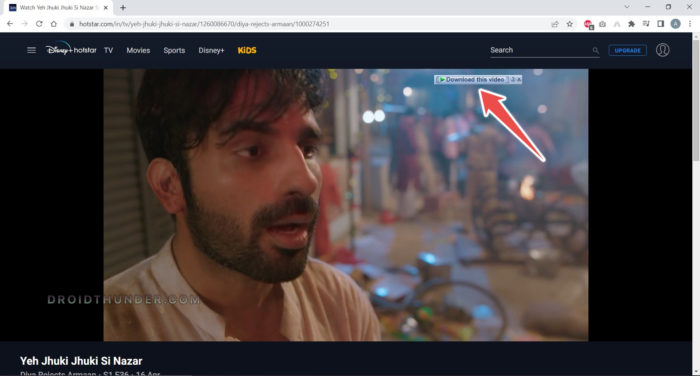Open the KiDS section

pos(247,50)
